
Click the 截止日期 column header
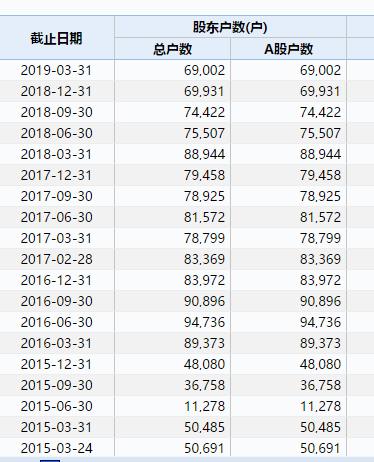pos(56,38)
